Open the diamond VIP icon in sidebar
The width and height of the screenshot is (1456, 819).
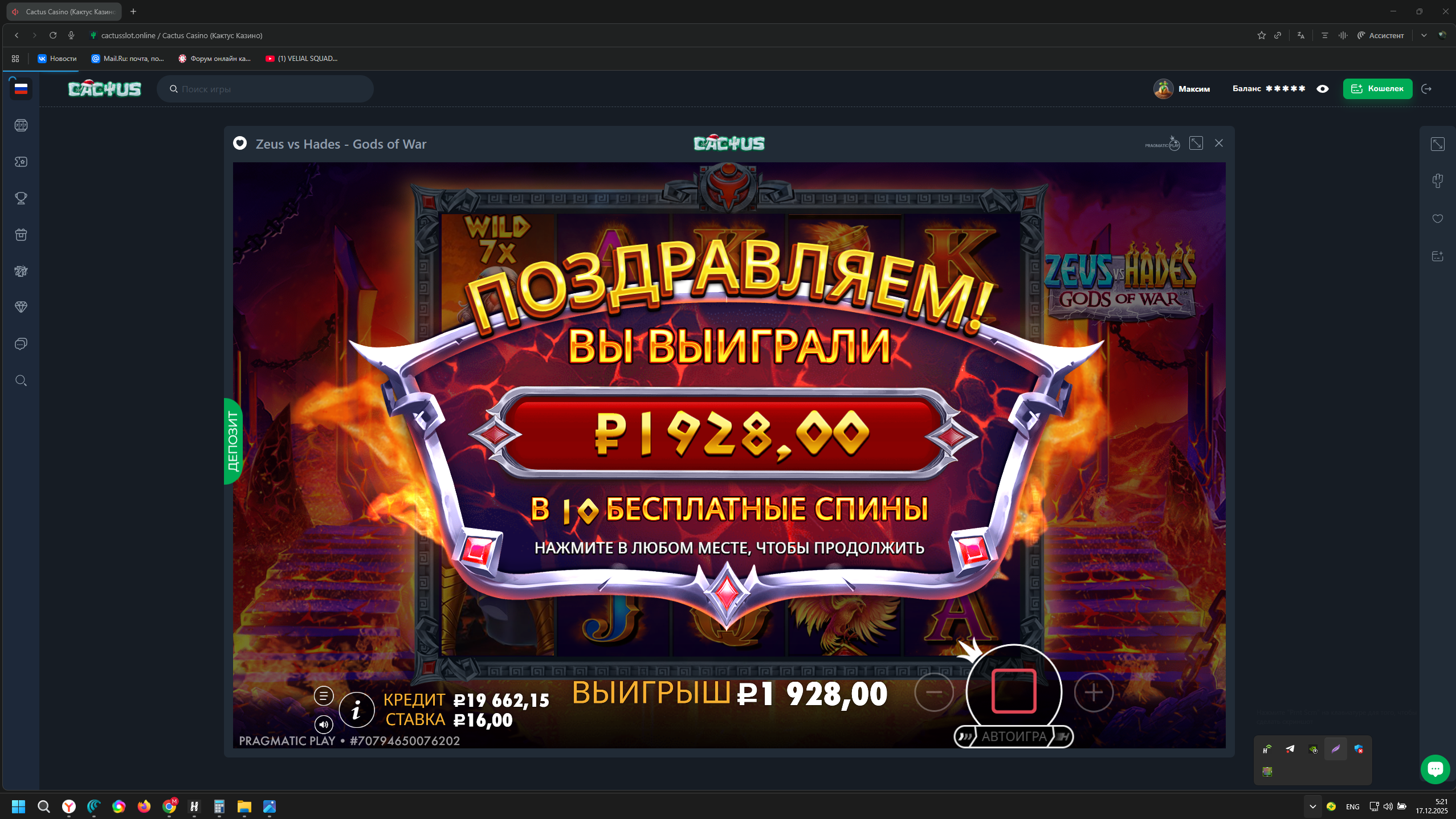pyautogui.click(x=21, y=308)
